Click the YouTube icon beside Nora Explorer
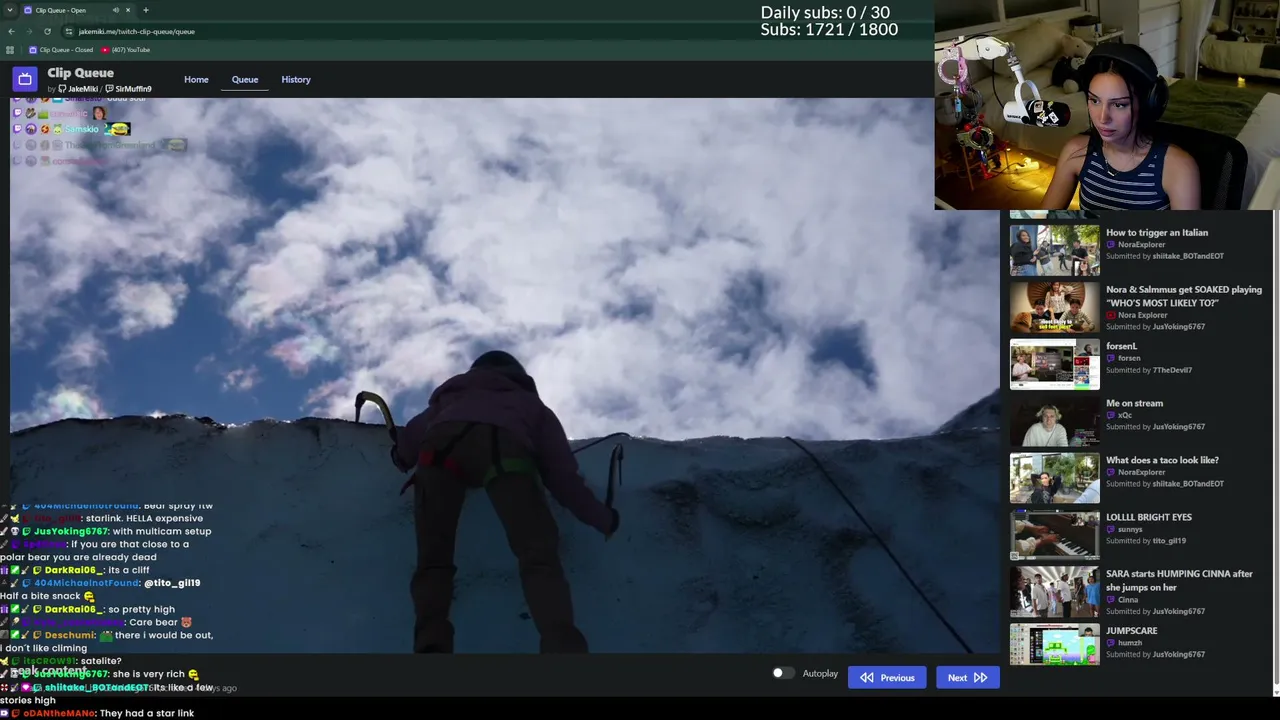1280x720 pixels. click(x=1110, y=315)
